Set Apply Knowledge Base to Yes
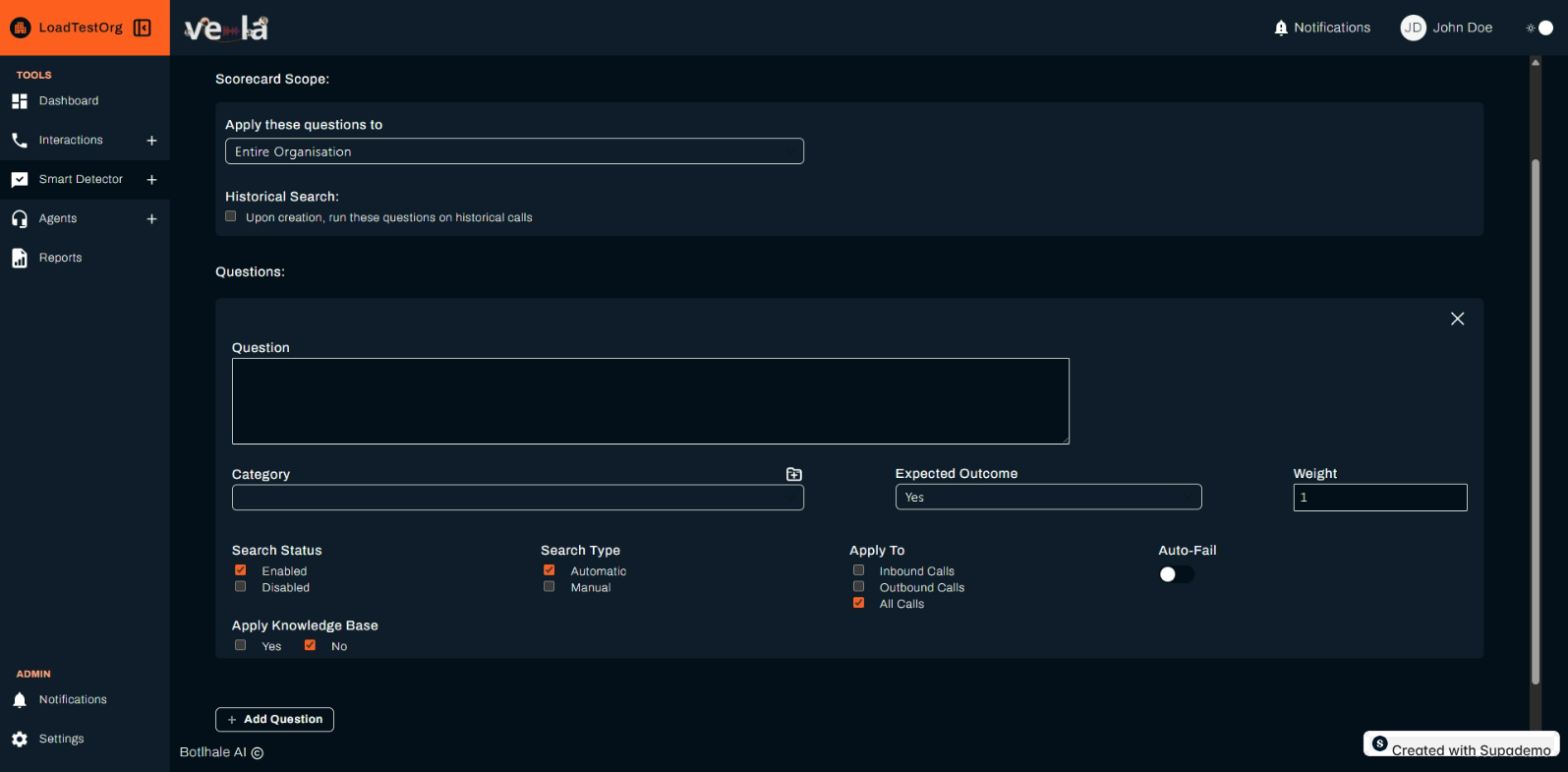Viewport: 1568px width, 772px height. pyautogui.click(x=241, y=645)
